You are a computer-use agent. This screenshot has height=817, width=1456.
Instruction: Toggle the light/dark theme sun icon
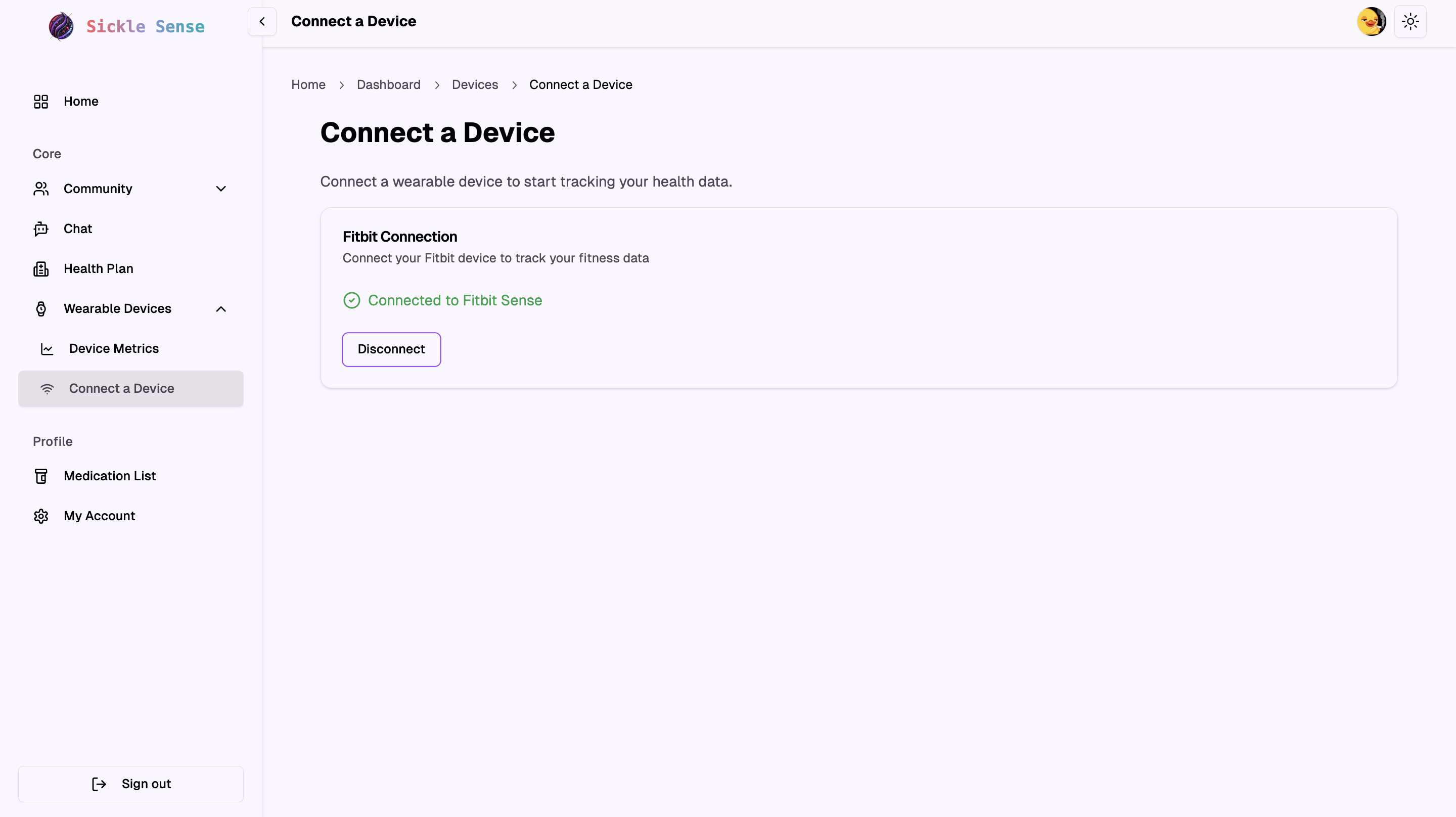click(1410, 21)
